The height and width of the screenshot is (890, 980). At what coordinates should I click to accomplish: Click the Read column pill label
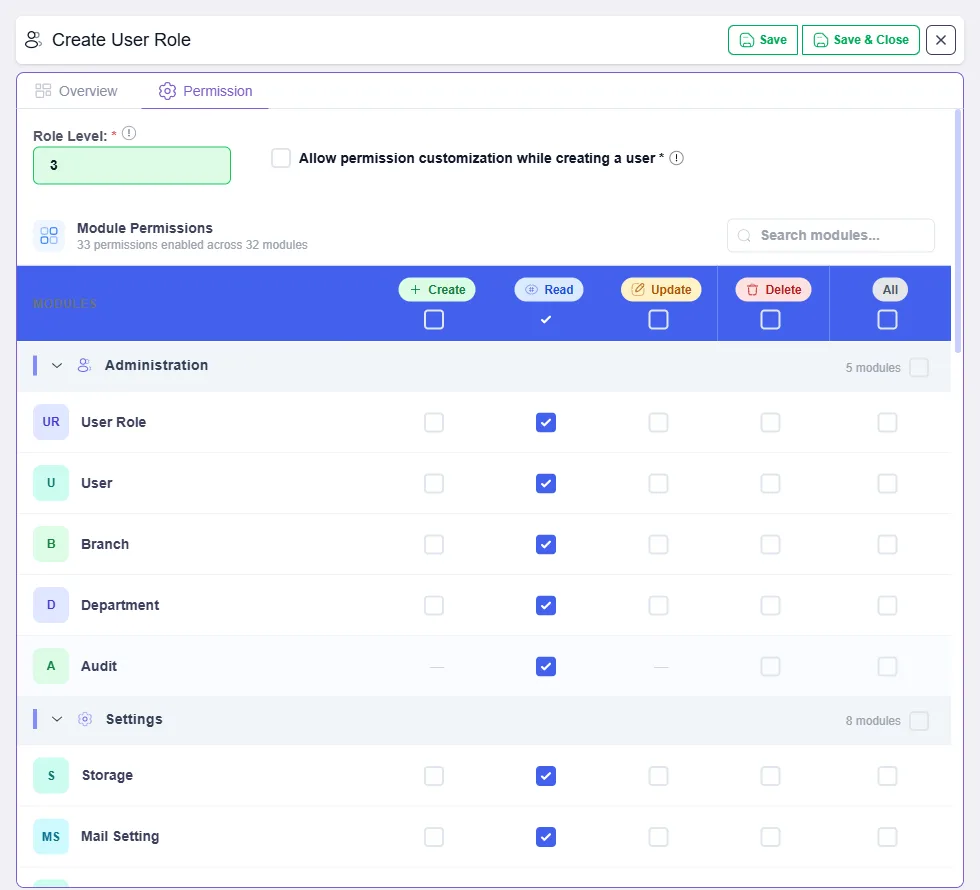(x=549, y=290)
